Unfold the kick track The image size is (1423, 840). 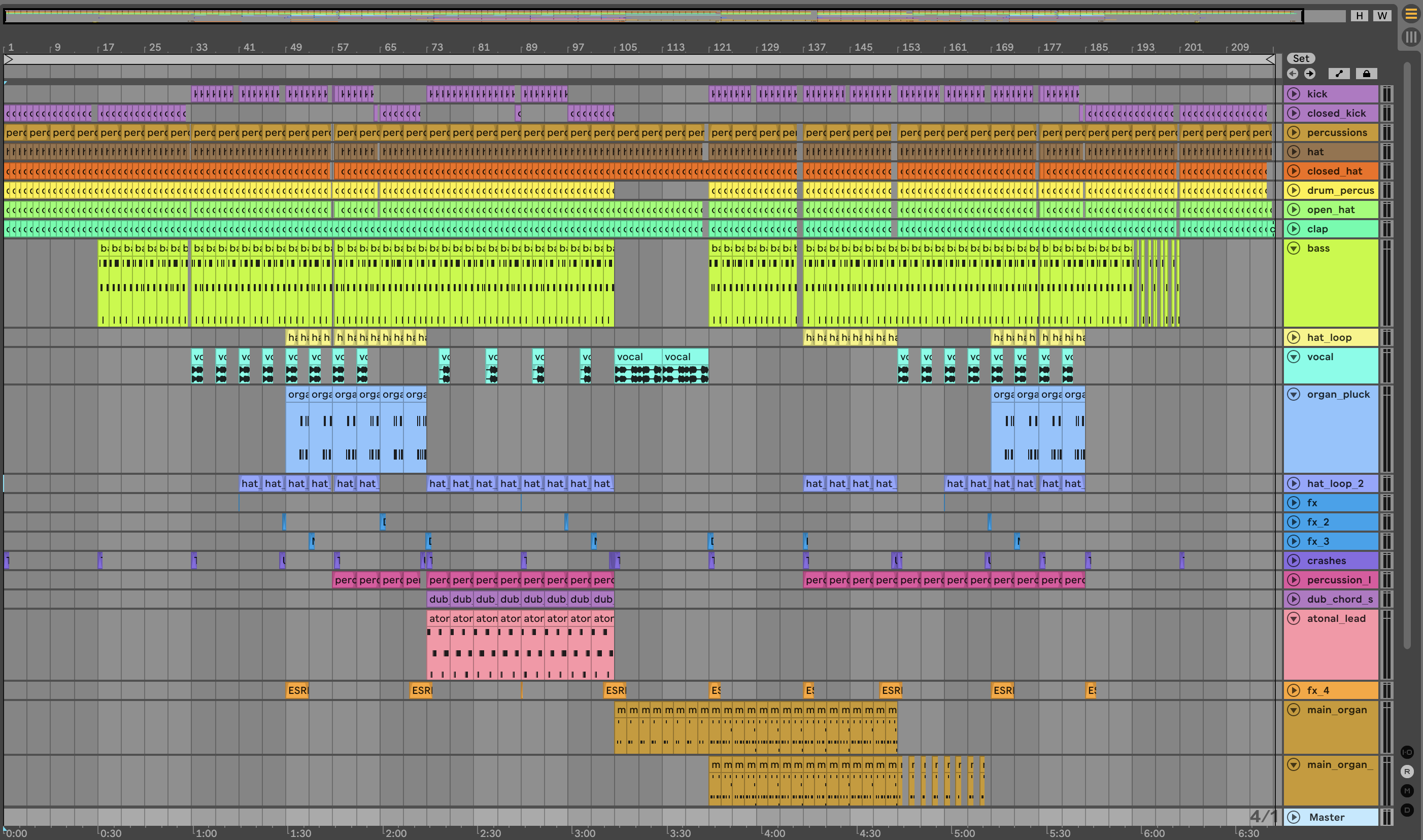(1294, 94)
